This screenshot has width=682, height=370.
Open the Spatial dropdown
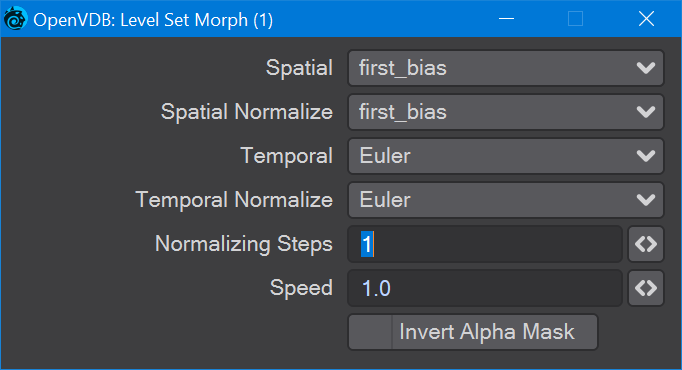(505, 68)
